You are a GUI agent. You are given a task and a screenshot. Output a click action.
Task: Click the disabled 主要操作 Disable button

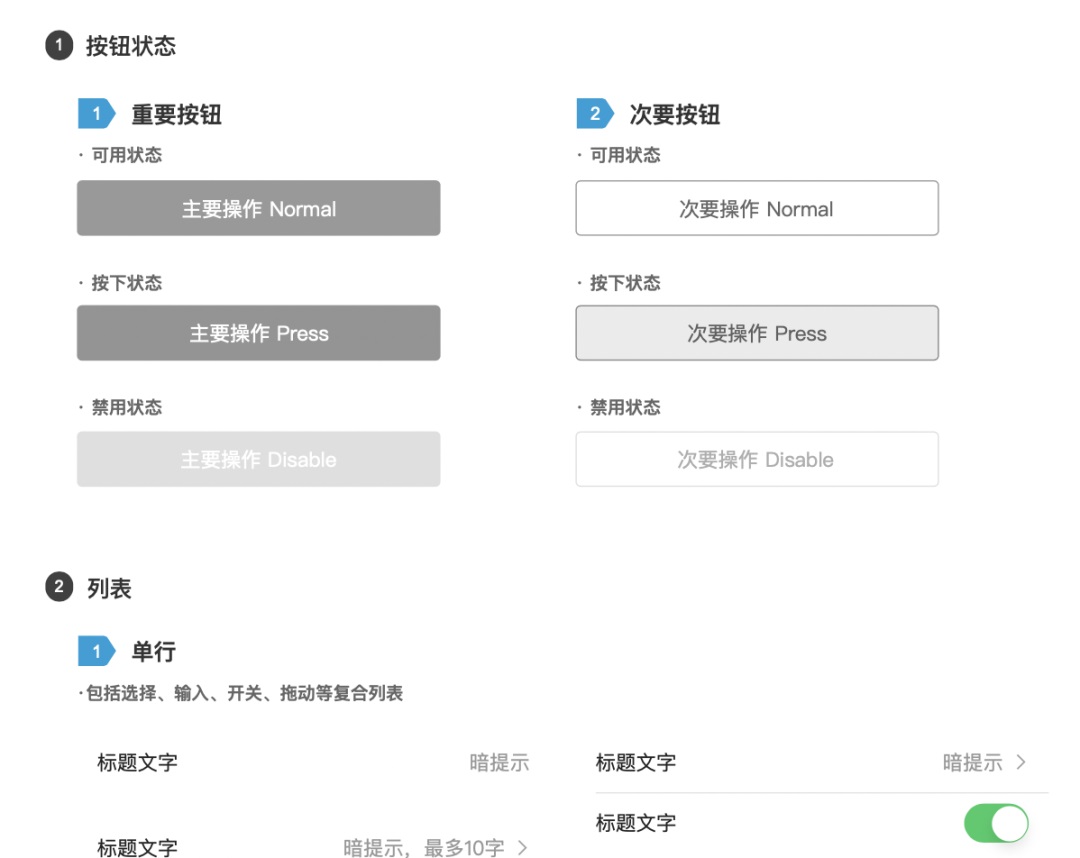tap(258, 459)
